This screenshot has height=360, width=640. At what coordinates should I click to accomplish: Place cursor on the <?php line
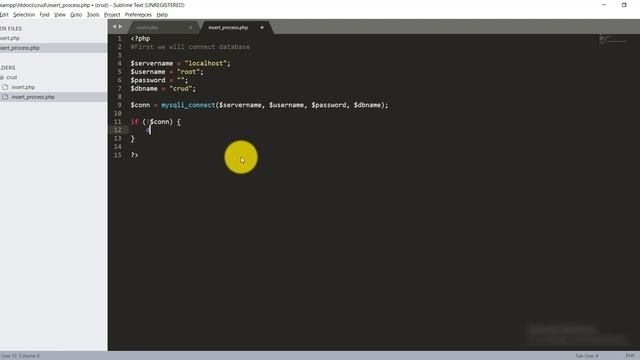[140, 38]
